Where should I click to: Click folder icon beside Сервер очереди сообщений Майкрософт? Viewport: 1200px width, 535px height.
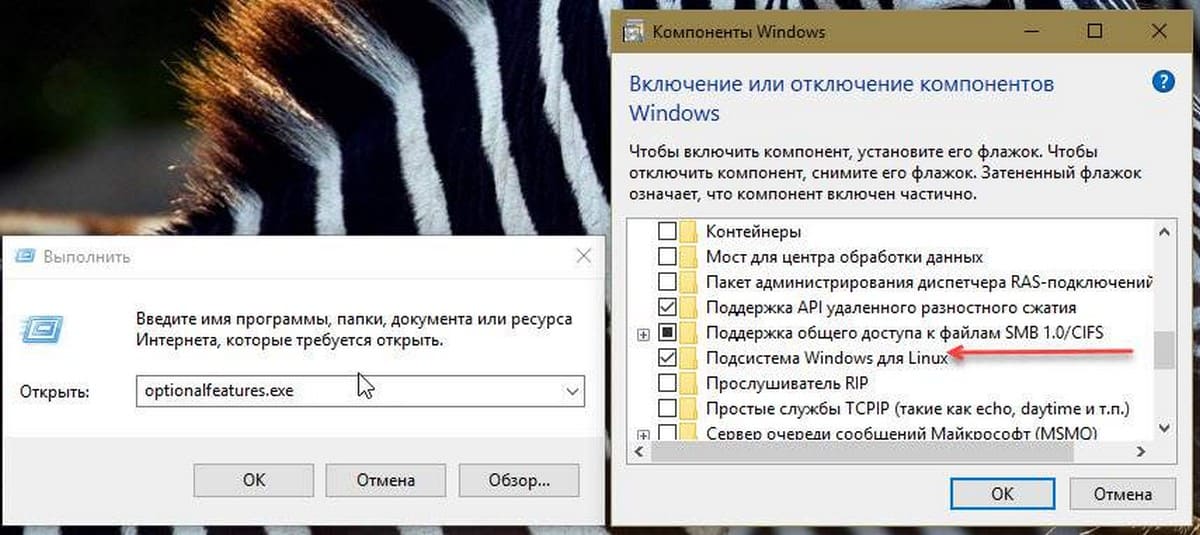(x=690, y=433)
